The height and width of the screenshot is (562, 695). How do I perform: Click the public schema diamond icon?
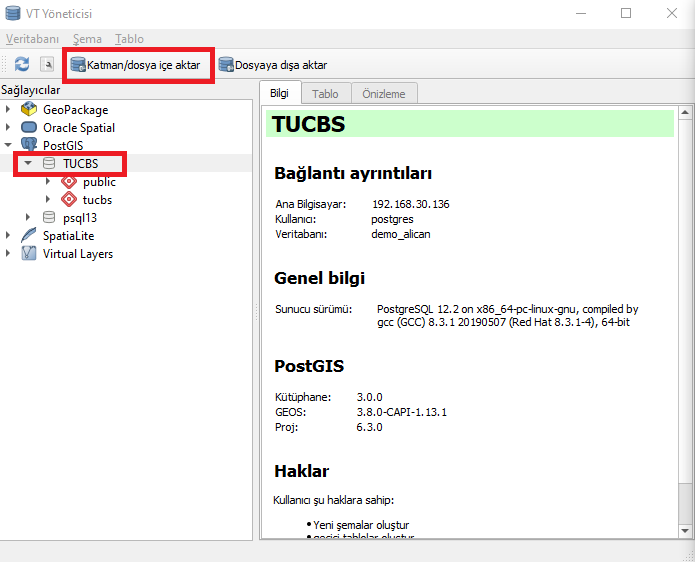point(69,181)
